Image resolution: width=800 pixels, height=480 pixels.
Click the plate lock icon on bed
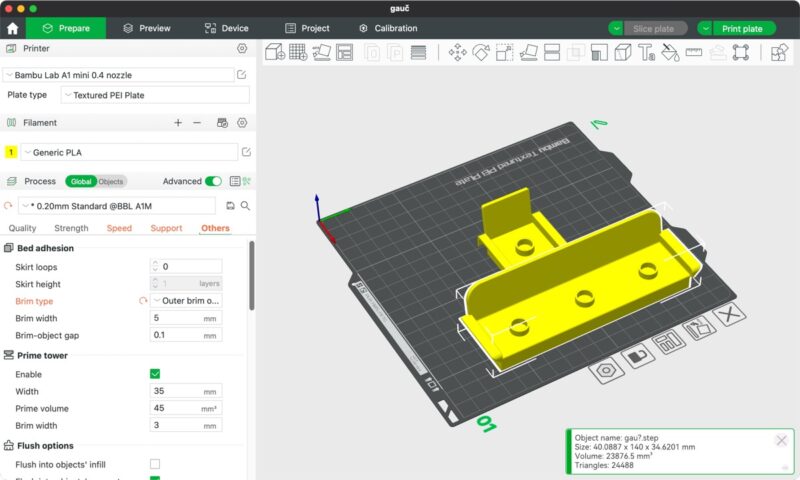(636, 358)
